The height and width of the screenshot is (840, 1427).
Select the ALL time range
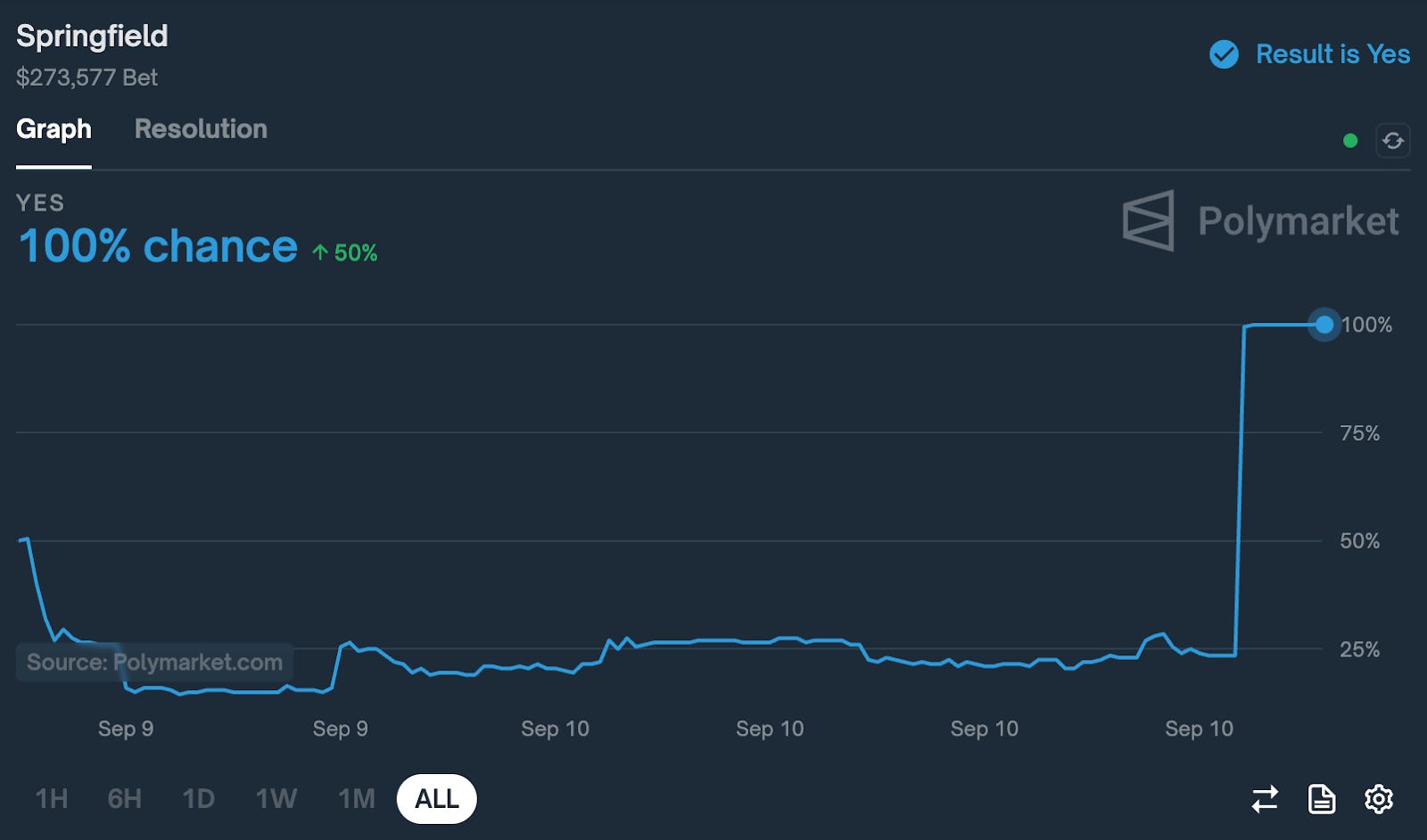[437, 799]
